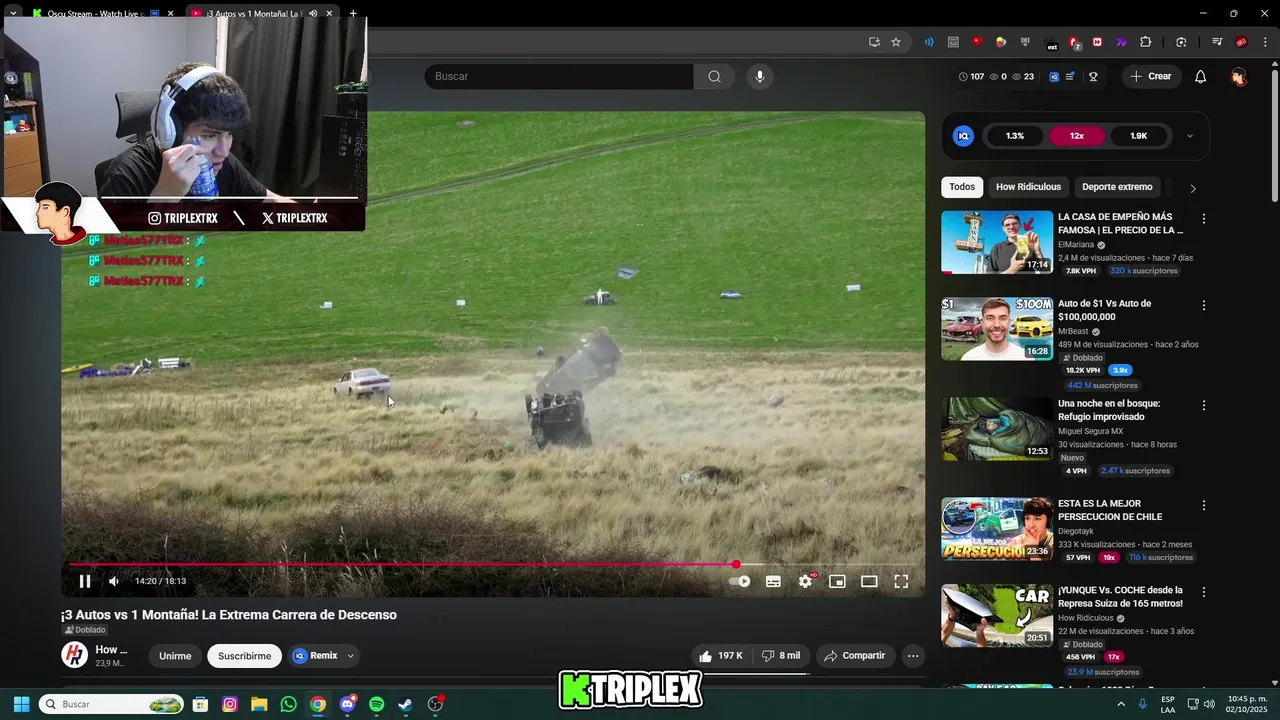Viewport: 1280px width, 720px height.
Task: Click the install app icon in address bar
Action: [x=874, y=42]
